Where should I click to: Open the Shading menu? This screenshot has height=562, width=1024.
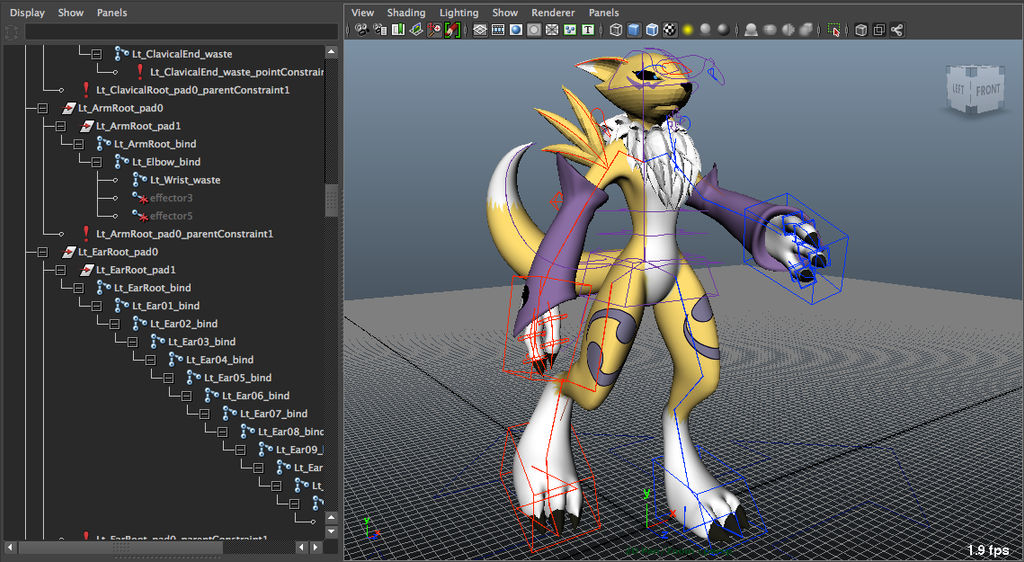tap(406, 12)
